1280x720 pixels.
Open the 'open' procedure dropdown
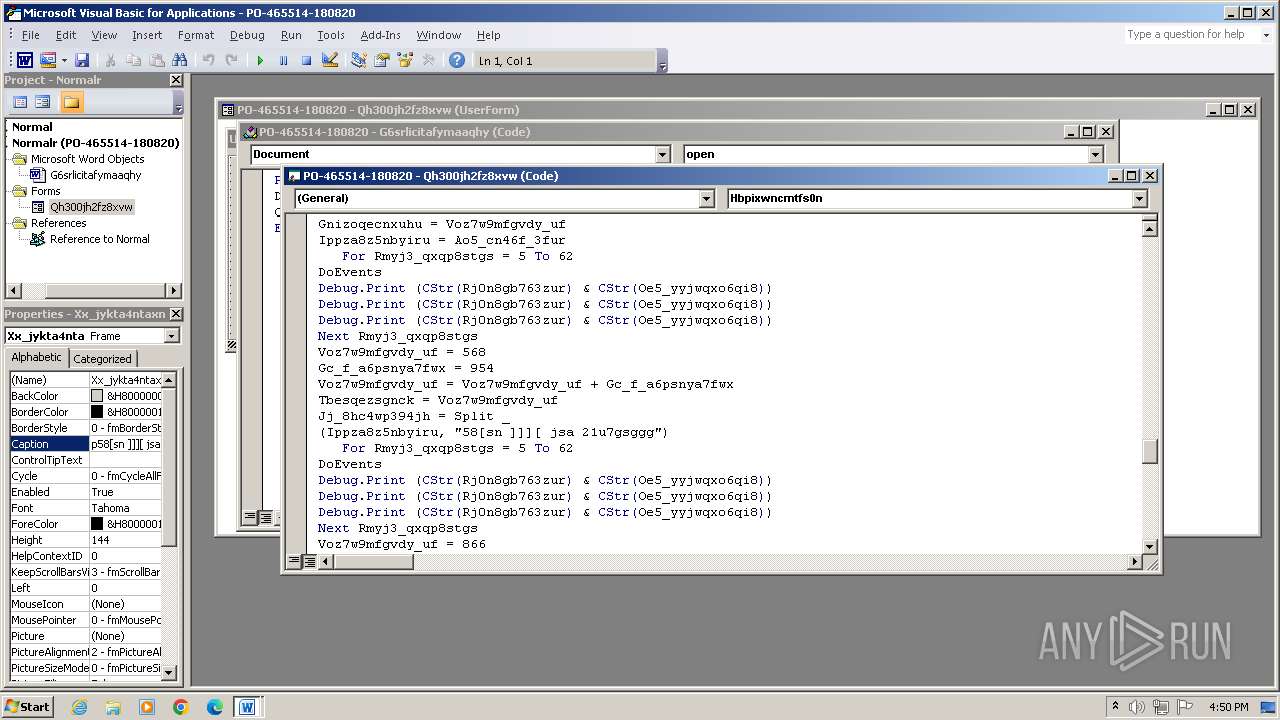[1095, 154]
